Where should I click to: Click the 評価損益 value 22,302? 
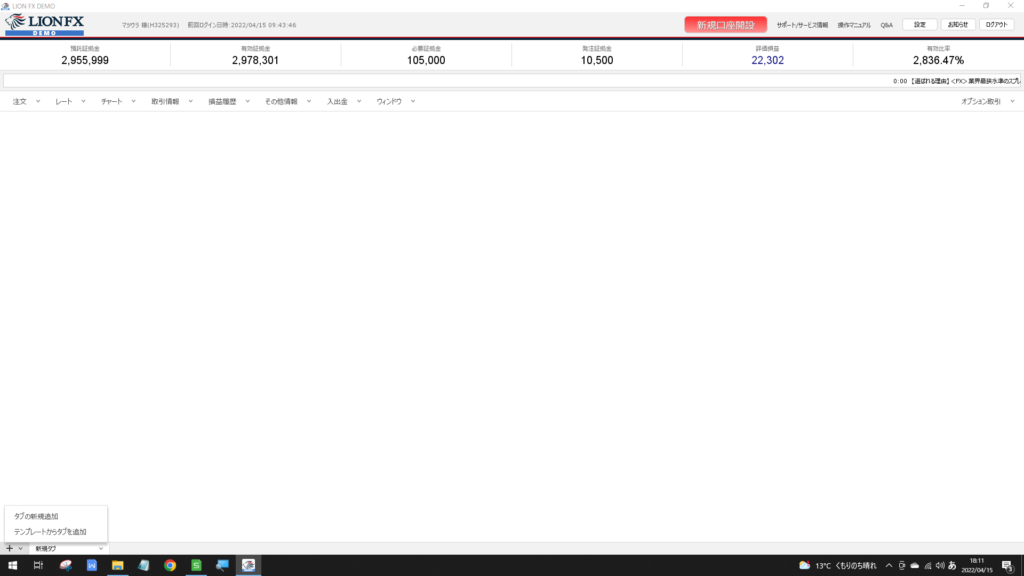point(767,60)
